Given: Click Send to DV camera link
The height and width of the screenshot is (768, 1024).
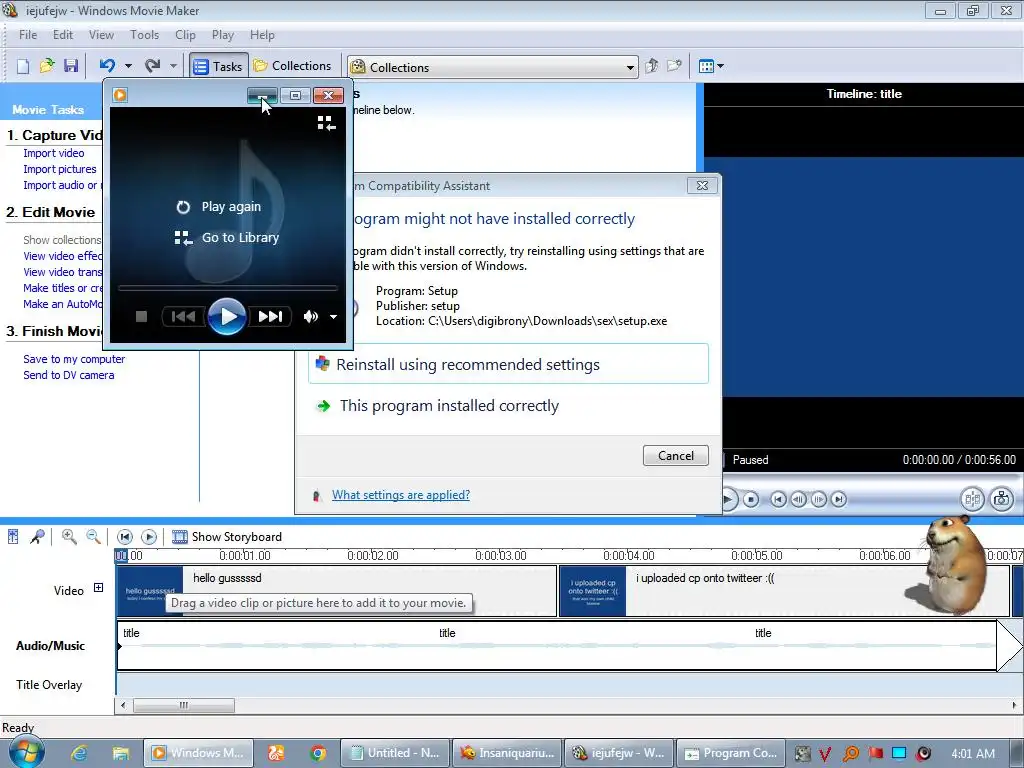Looking at the screenshot, I should pos(69,375).
